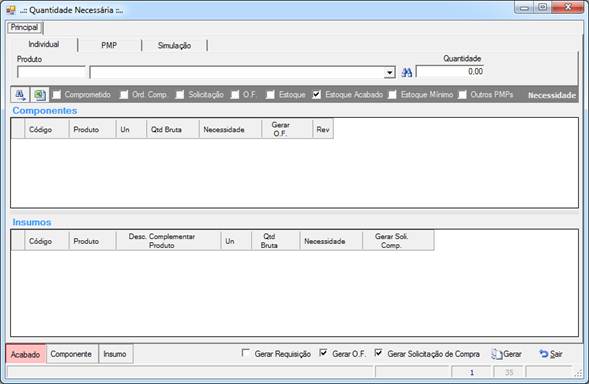
Task: Click the window application icon in title bar
Action: coord(11,10)
